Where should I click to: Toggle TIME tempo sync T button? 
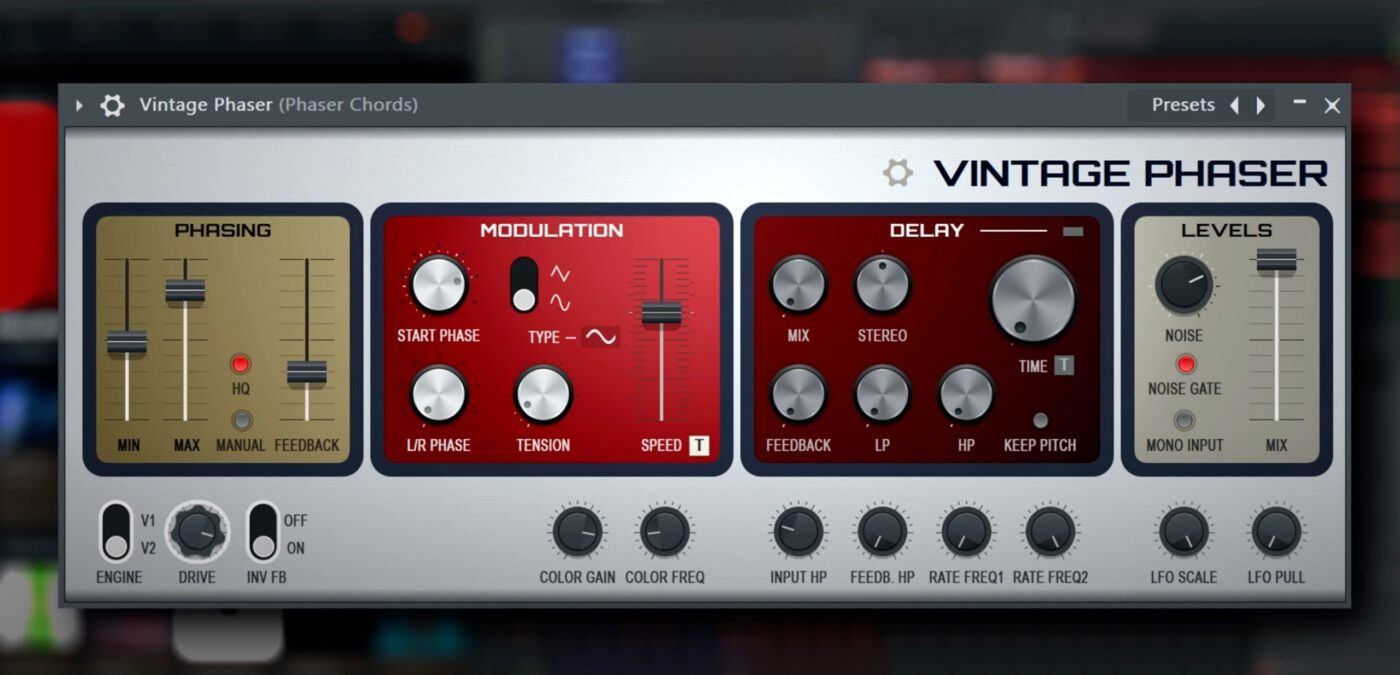tap(1064, 366)
